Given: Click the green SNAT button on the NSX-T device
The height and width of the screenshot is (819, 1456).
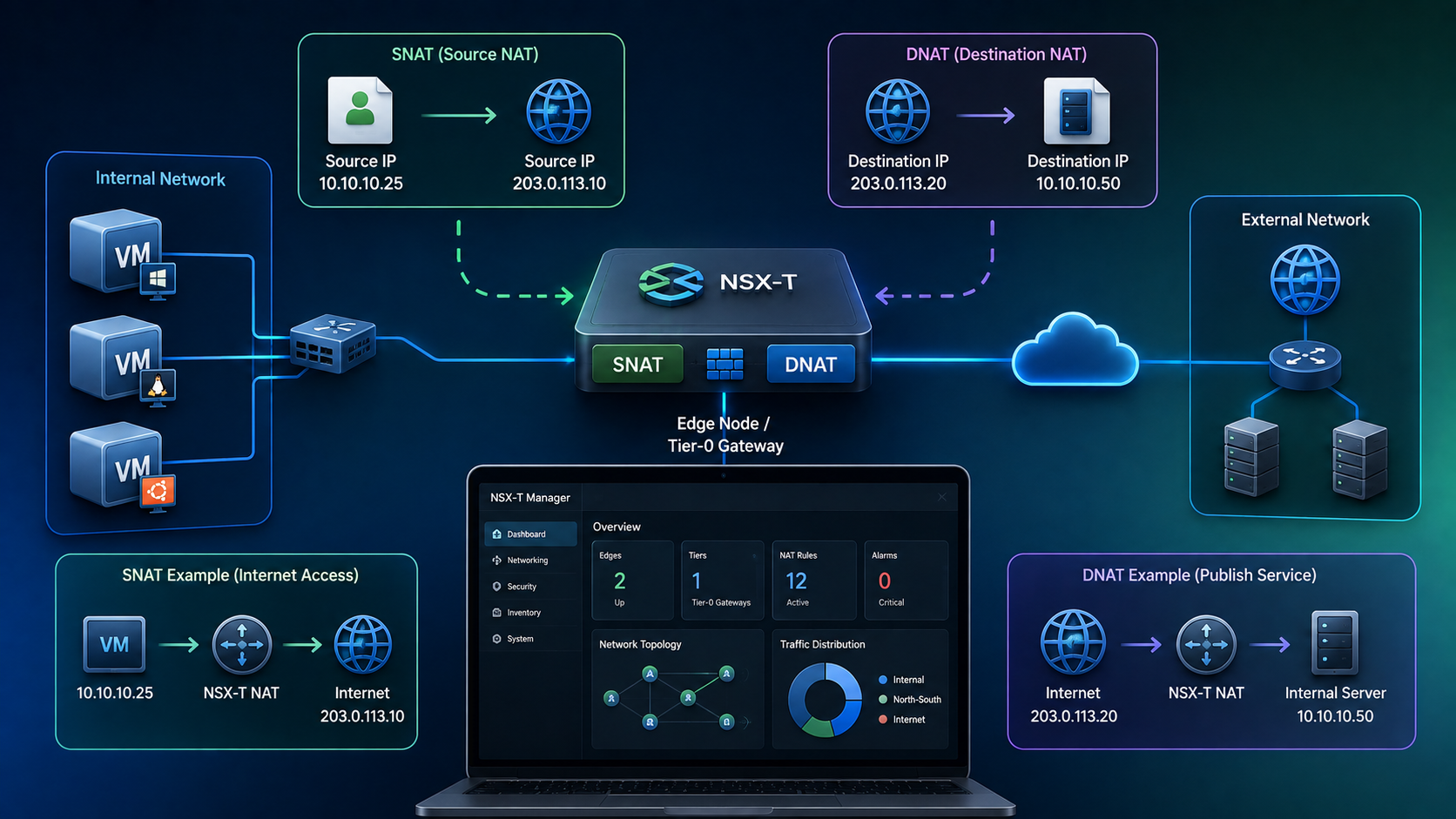Looking at the screenshot, I should [637, 365].
